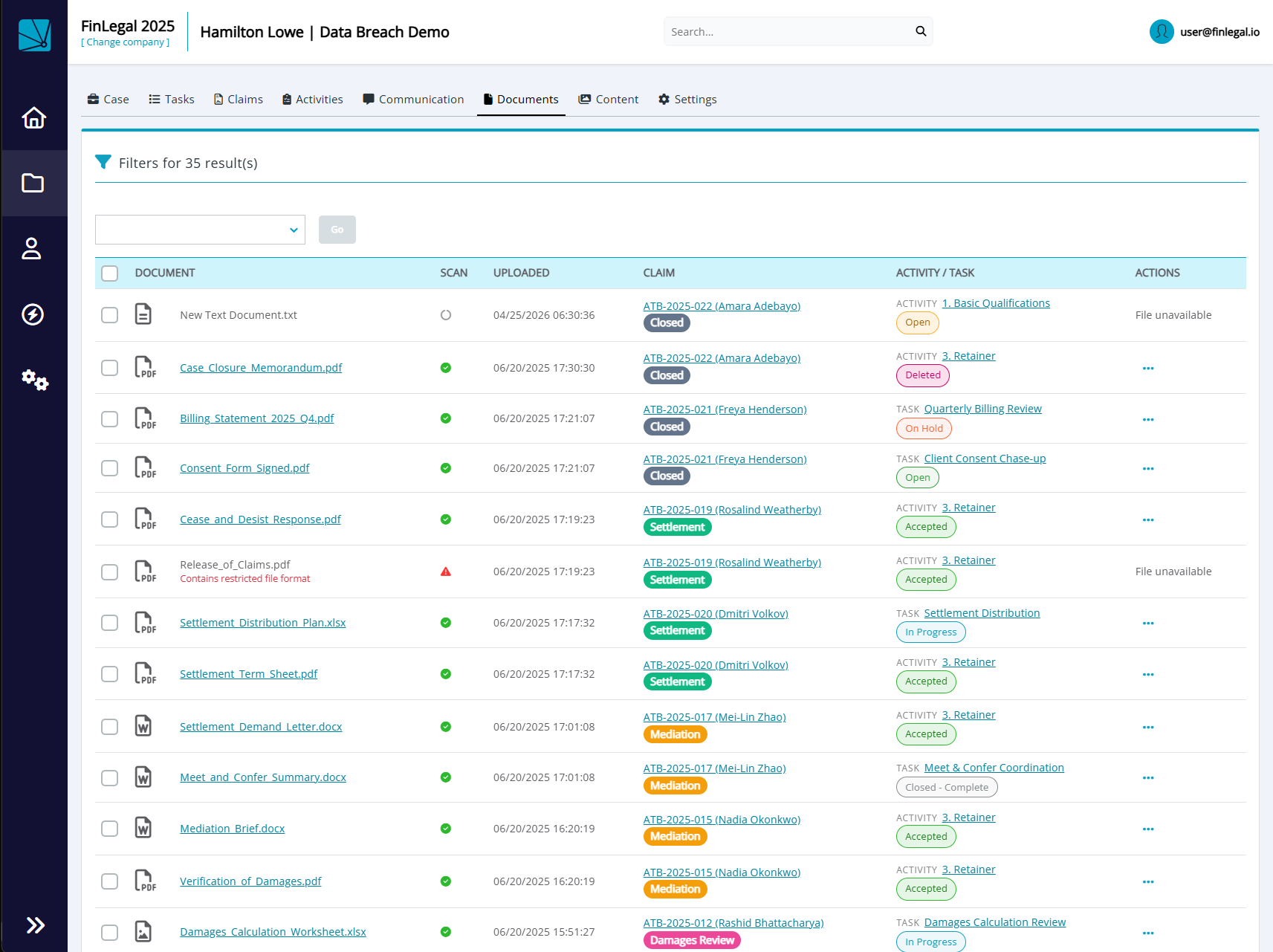The width and height of the screenshot is (1273, 952).
Task: Click the search magnifier icon
Action: point(921,31)
